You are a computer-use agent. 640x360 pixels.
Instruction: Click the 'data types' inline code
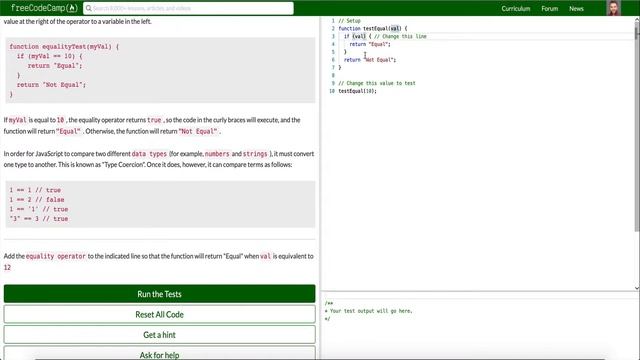(x=149, y=154)
